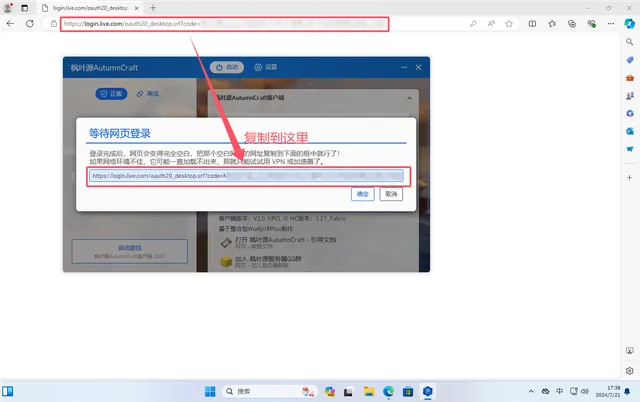Click the taskbar 搜索 search box

pyautogui.click(x=269, y=391)
